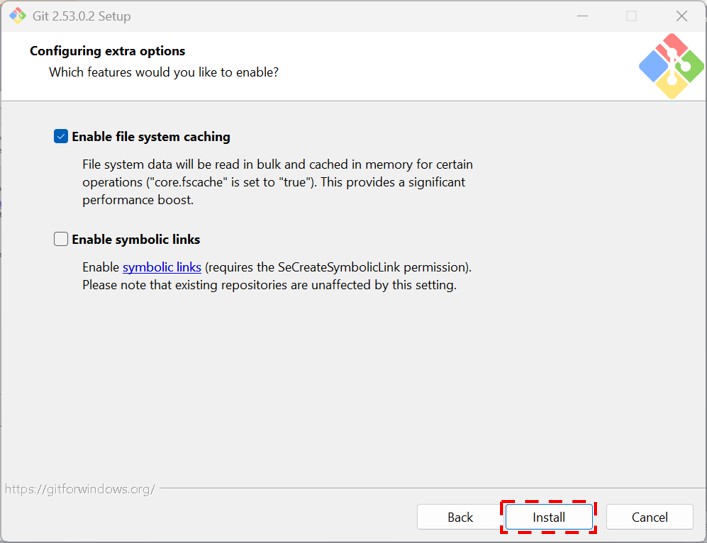Close the Git Setup window
The image size is (707, 543).
tap(681, 16)
